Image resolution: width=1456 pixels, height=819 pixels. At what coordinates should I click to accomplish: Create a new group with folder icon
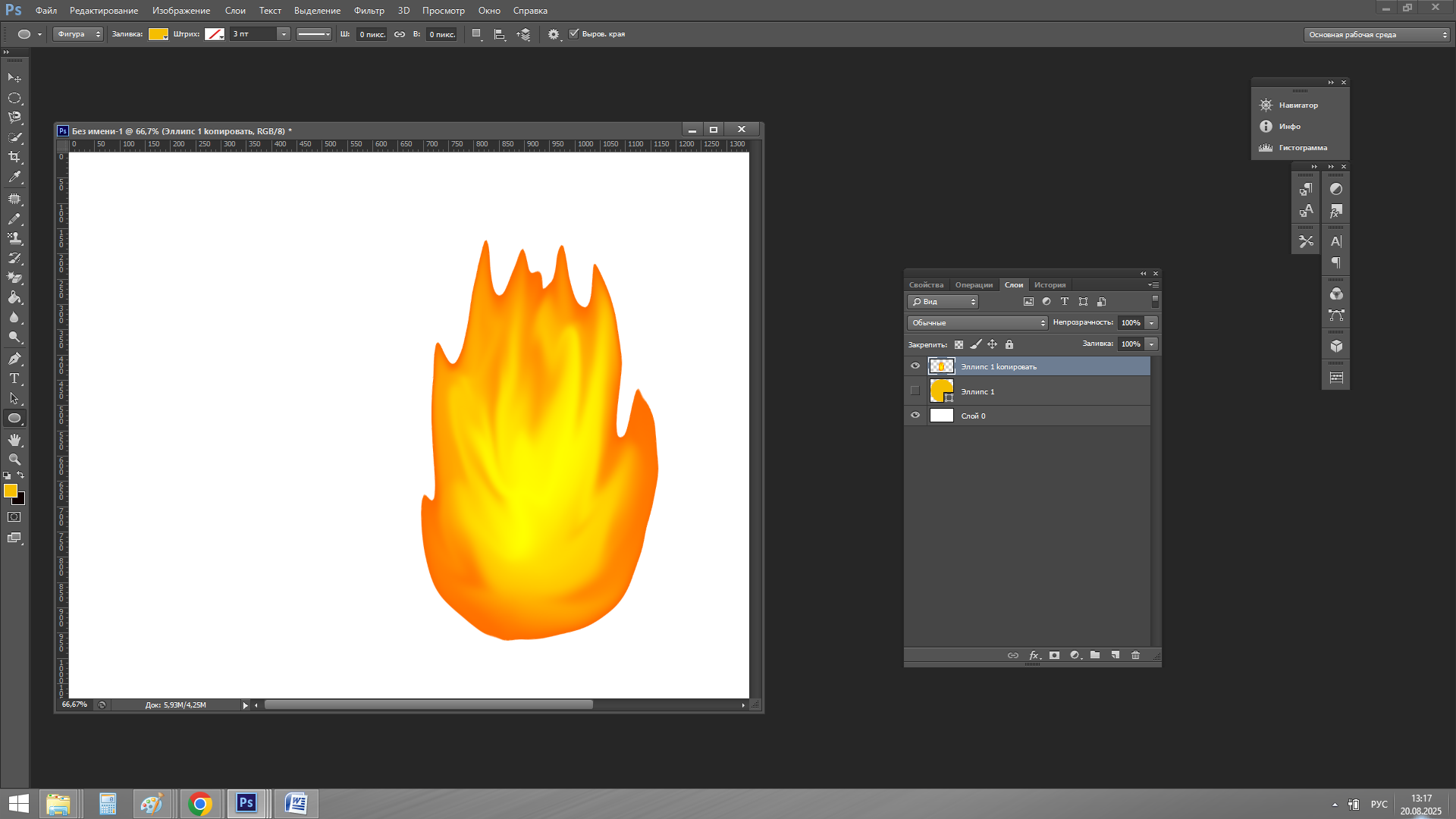(1095, 655)
